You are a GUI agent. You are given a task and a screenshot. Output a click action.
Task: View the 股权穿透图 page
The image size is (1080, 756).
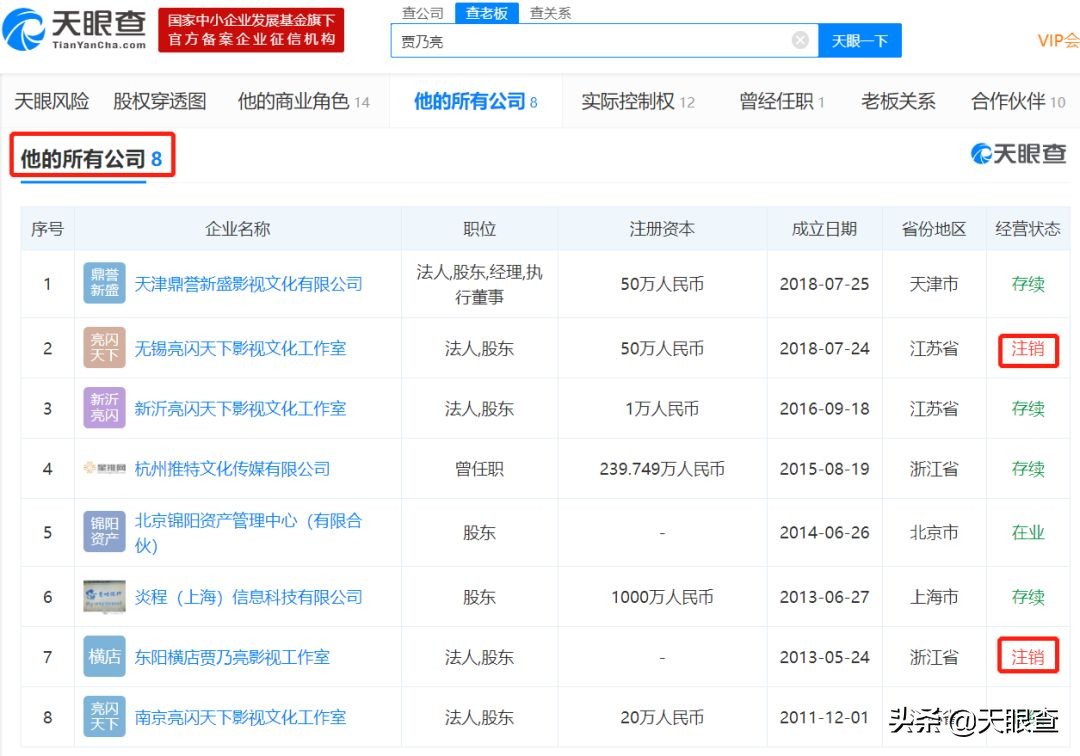158,101
